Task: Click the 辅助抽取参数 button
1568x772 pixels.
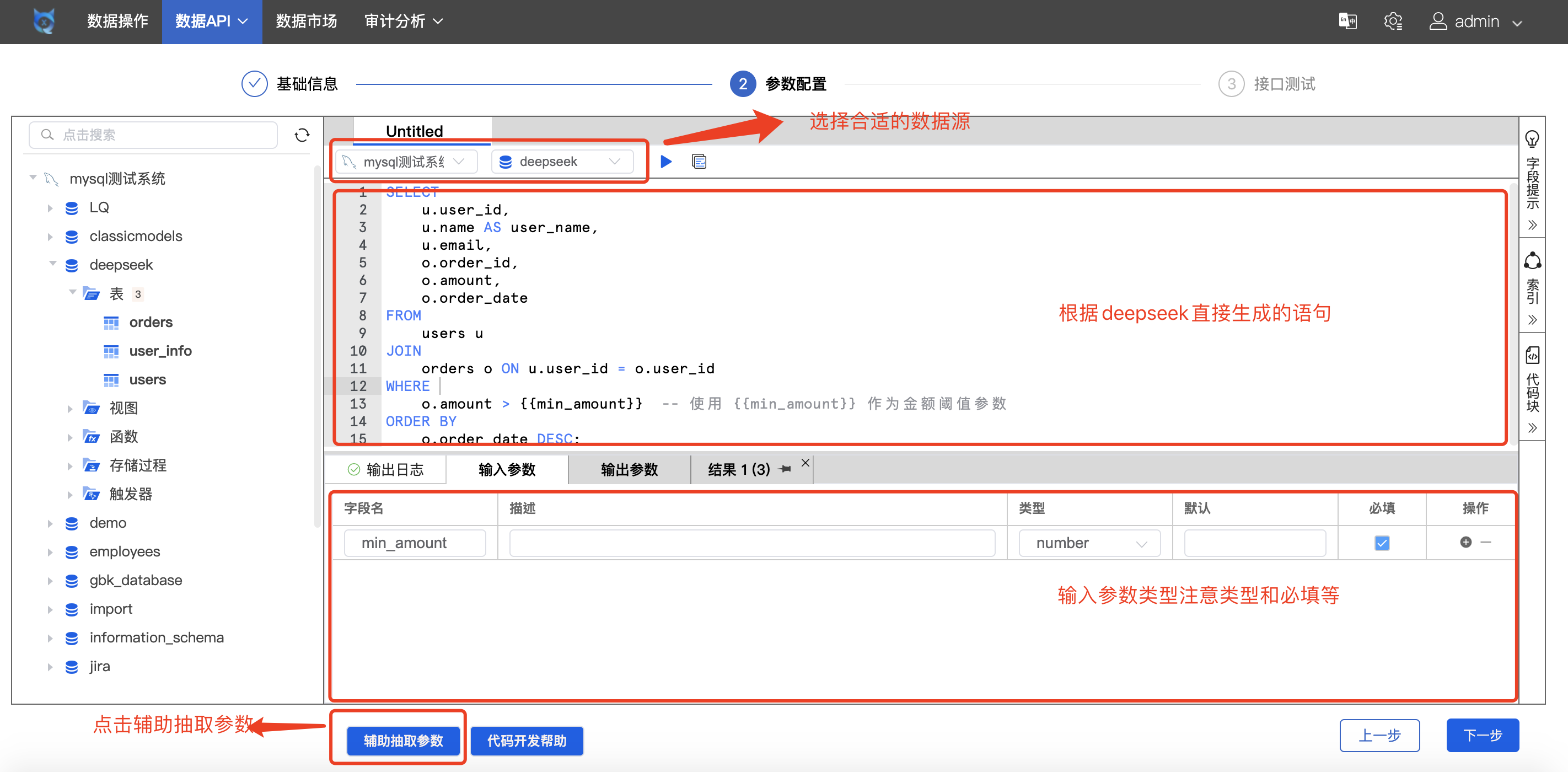Action: tap(403, 741)
